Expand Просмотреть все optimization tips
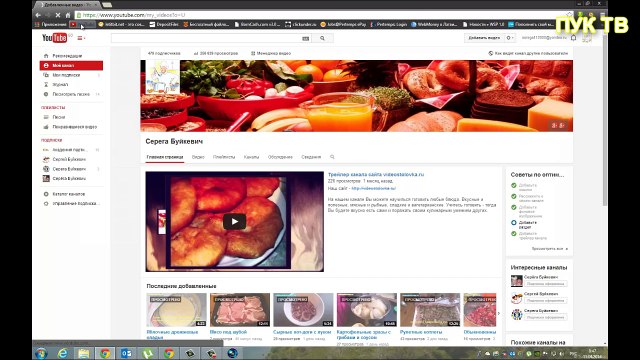 click(x=549, y=249)
